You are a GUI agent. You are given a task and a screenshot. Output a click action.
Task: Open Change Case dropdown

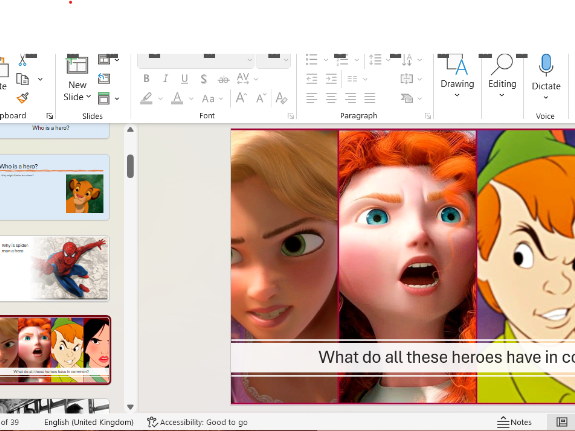[212, 98]
